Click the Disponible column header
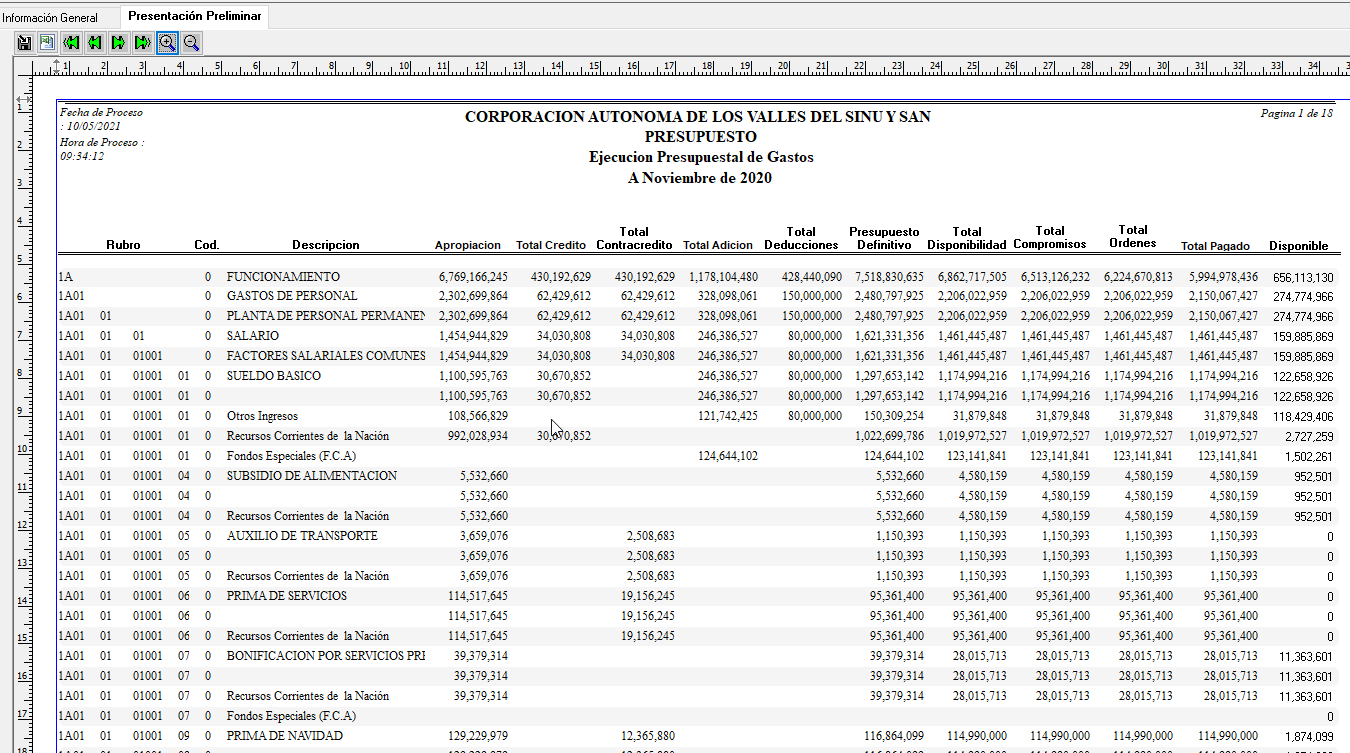This screenshot has height=753, width=1350. point(1298,245)
